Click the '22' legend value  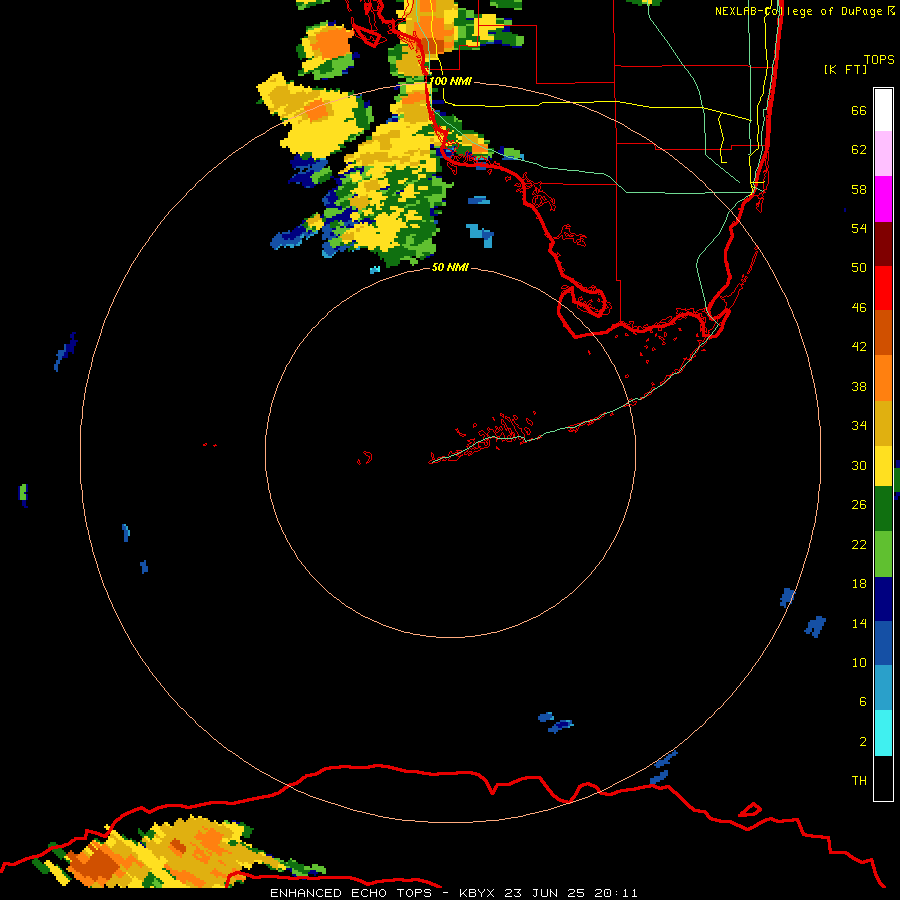(859, 544)
